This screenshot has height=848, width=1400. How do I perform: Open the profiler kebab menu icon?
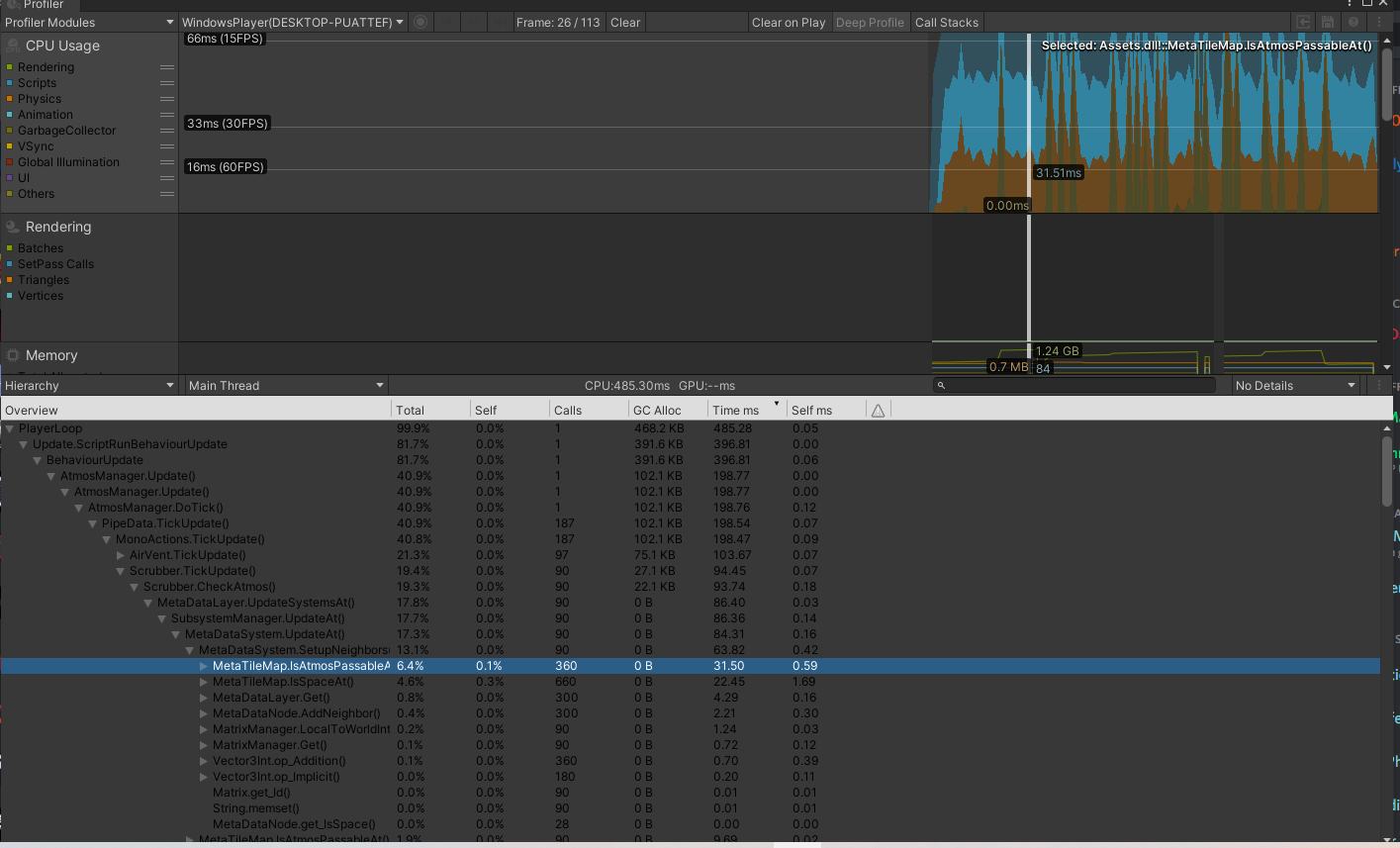coord(1379,22)
